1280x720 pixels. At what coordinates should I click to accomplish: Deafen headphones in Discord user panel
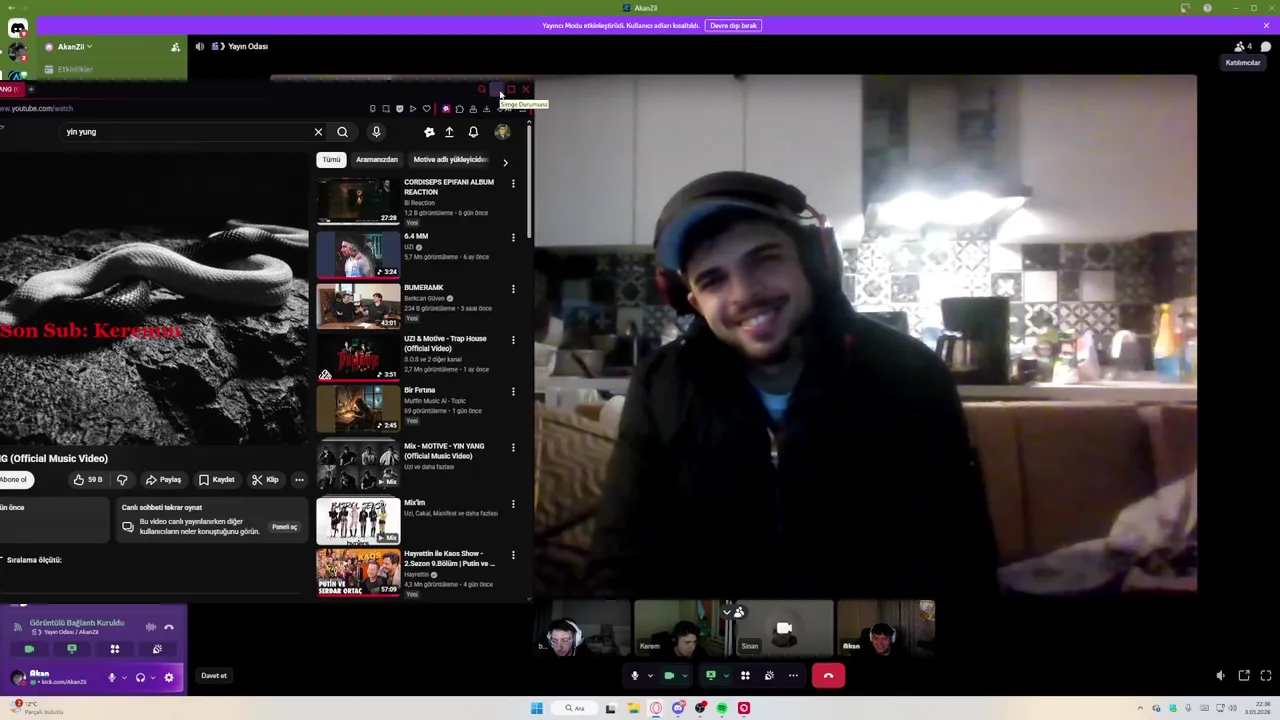[x=140, y=677]
